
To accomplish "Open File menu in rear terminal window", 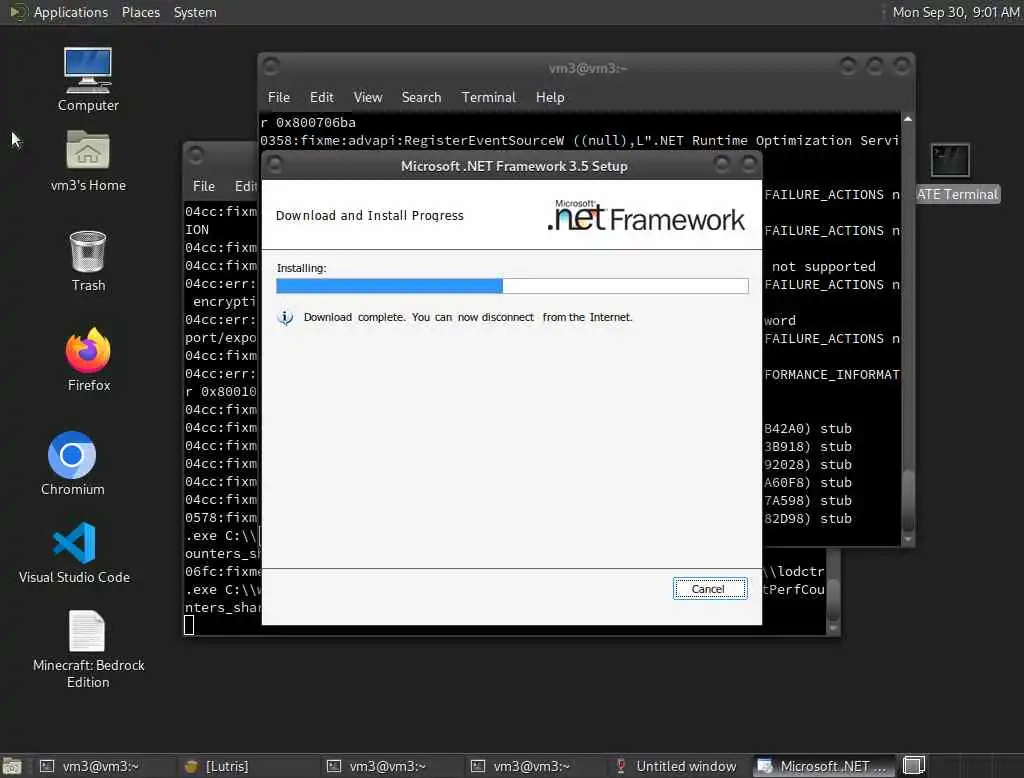I will click(x=204, y=186).
